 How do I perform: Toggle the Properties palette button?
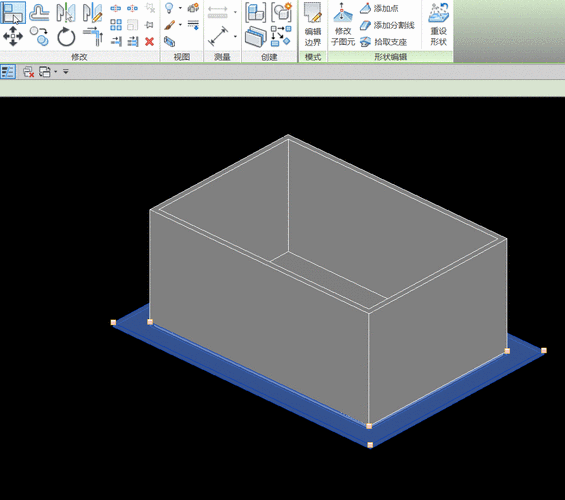coord(8,71)
